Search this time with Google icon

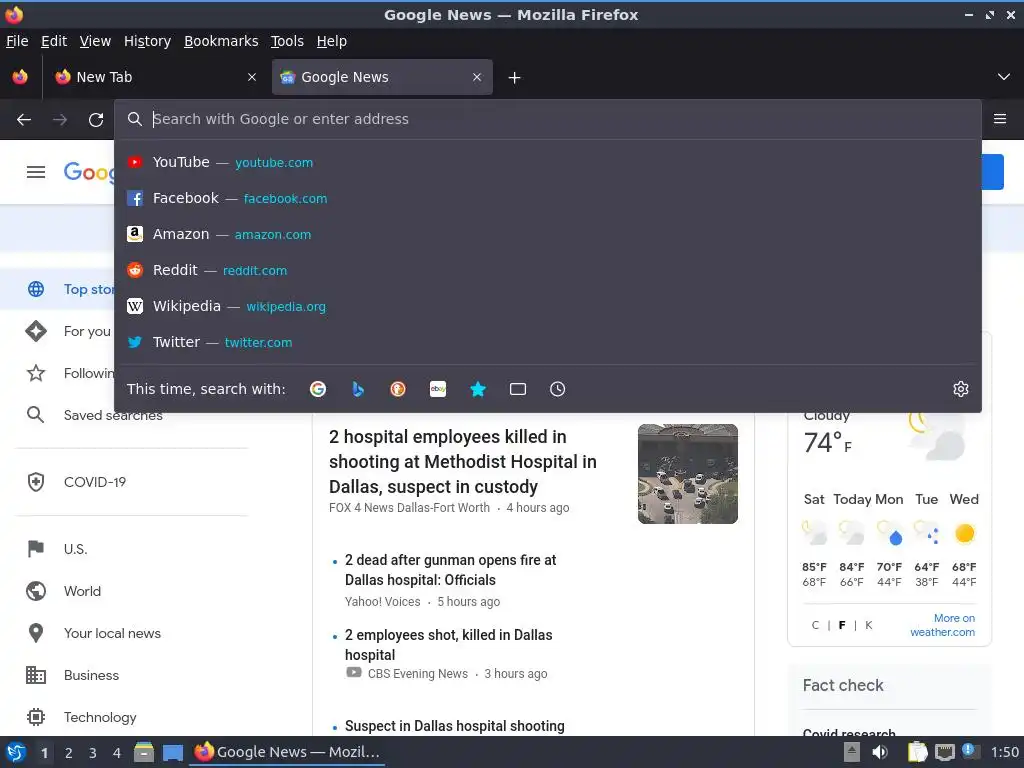(318, 389)
